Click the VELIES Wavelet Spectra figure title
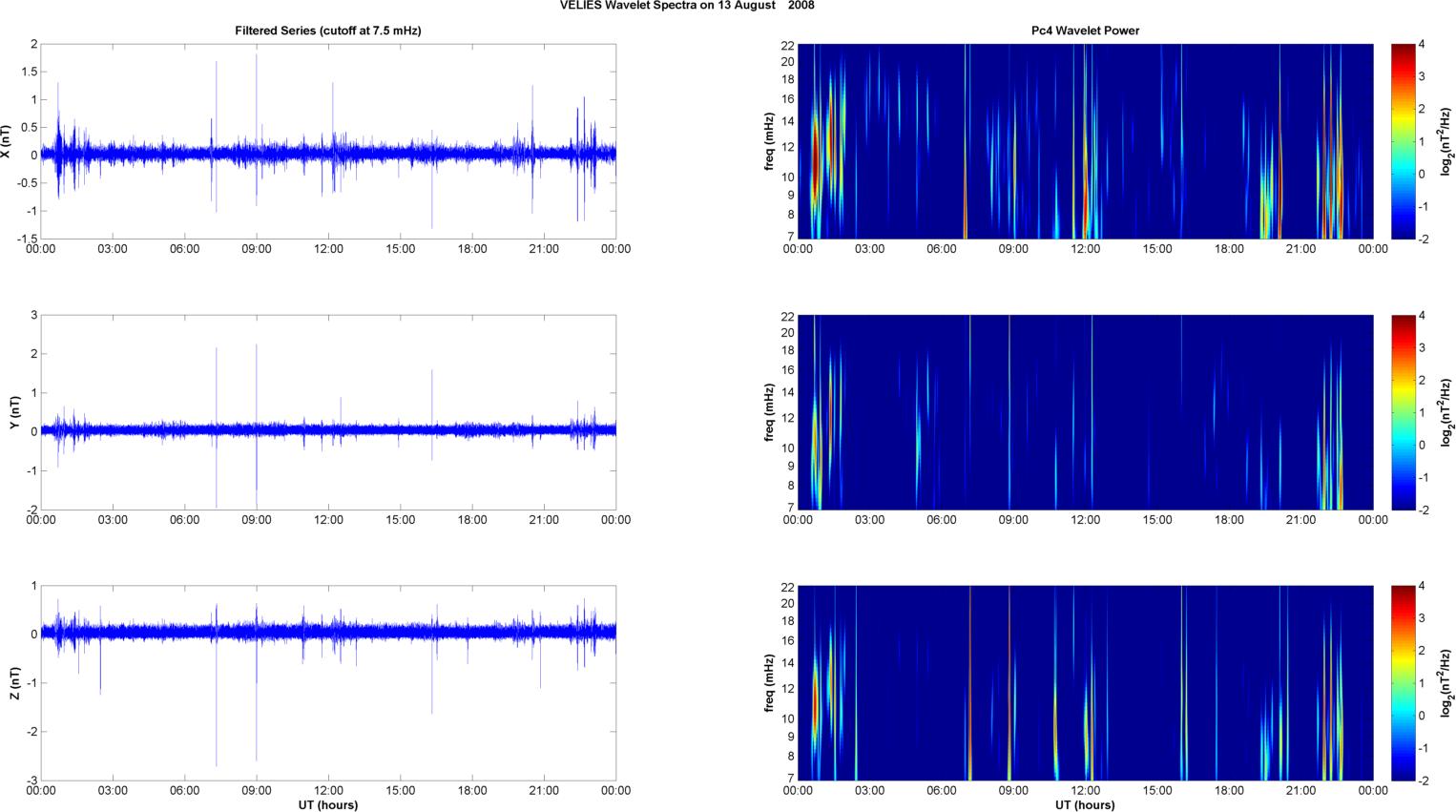 tap(687, 6)
